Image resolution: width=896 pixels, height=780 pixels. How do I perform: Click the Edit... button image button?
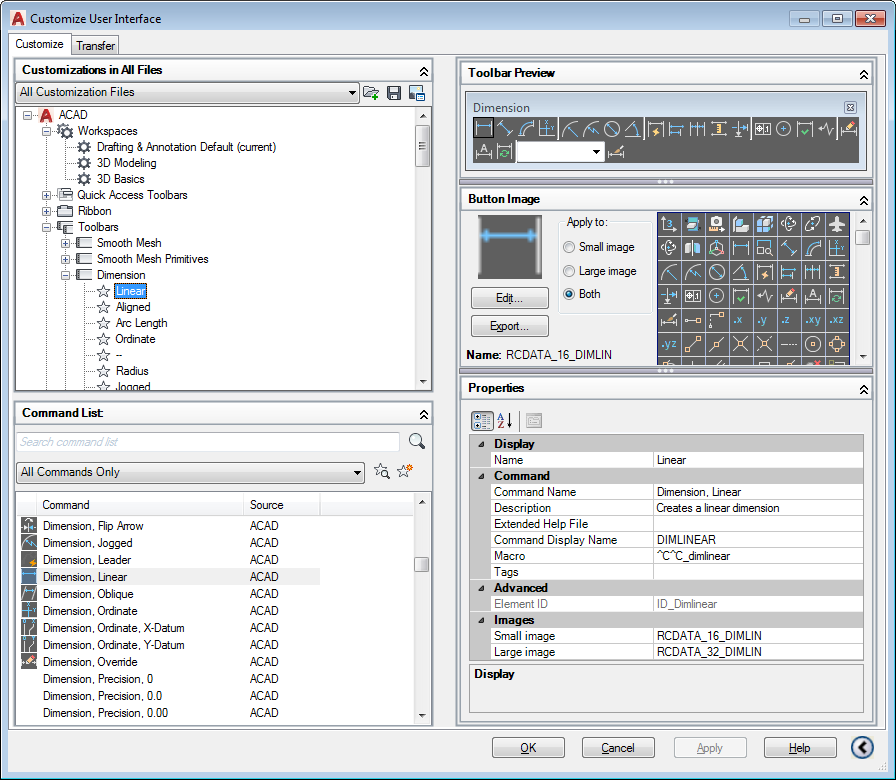pos(510,298)
